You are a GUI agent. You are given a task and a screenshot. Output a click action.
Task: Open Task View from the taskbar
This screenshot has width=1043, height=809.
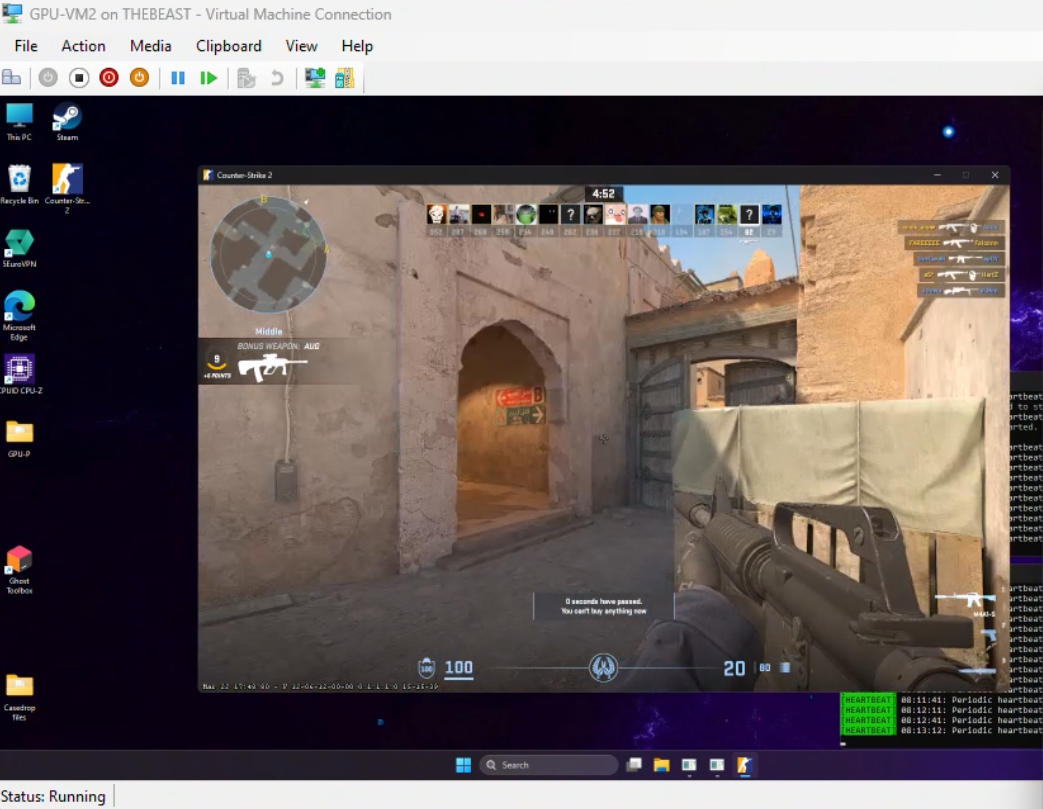coord(634,765)
